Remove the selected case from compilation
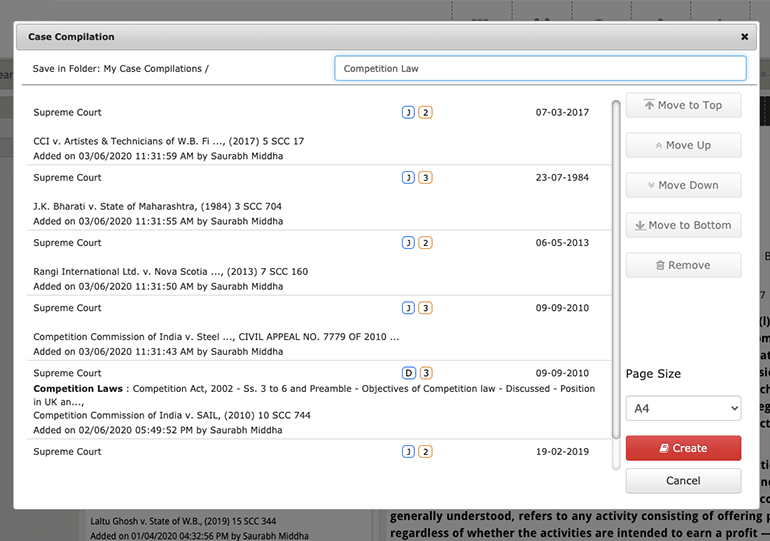Viewport: 770px width, 541px height. (x=683, y=265)
